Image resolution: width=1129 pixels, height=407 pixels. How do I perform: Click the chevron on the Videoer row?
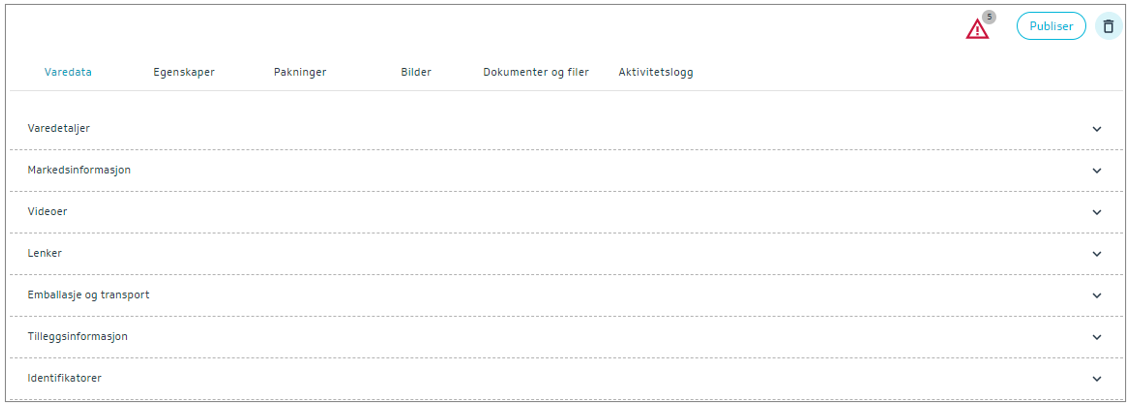(x=1097, y=212)
